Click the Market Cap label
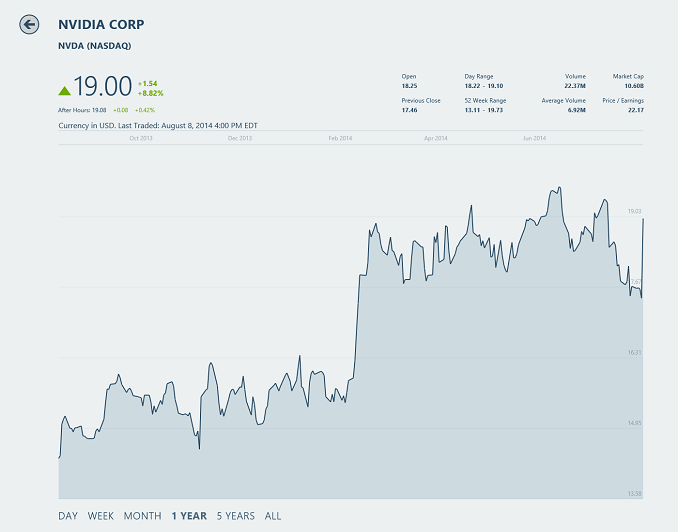678x532 pixels. 628,77
